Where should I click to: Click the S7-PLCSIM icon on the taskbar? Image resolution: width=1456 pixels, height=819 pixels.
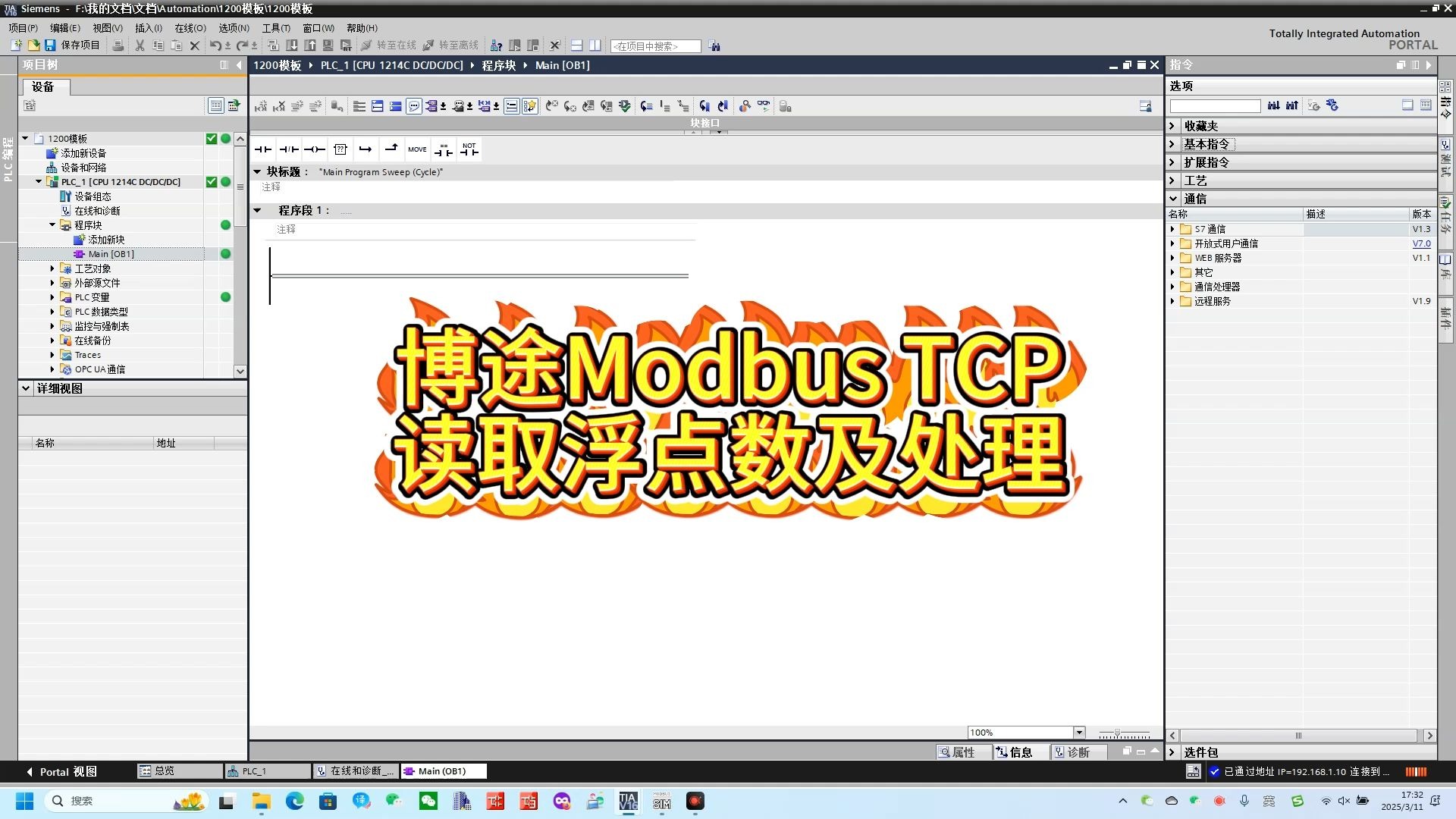pos(661,801)
